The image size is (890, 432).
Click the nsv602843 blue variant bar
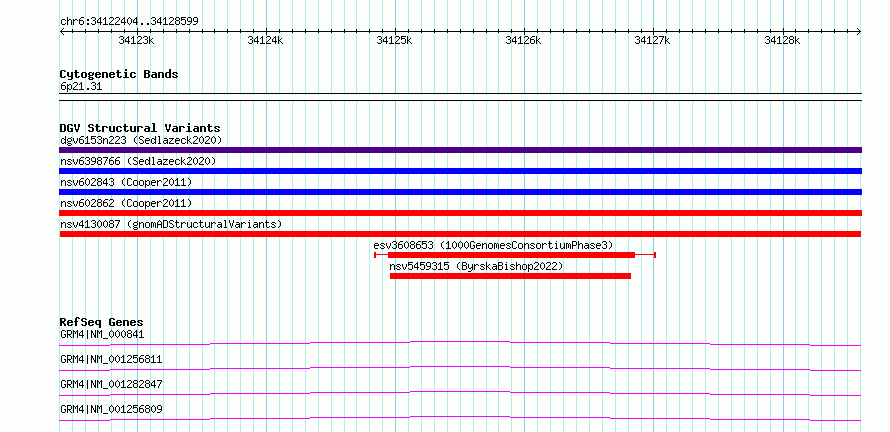pyautogui.click(x=460, y=192)
